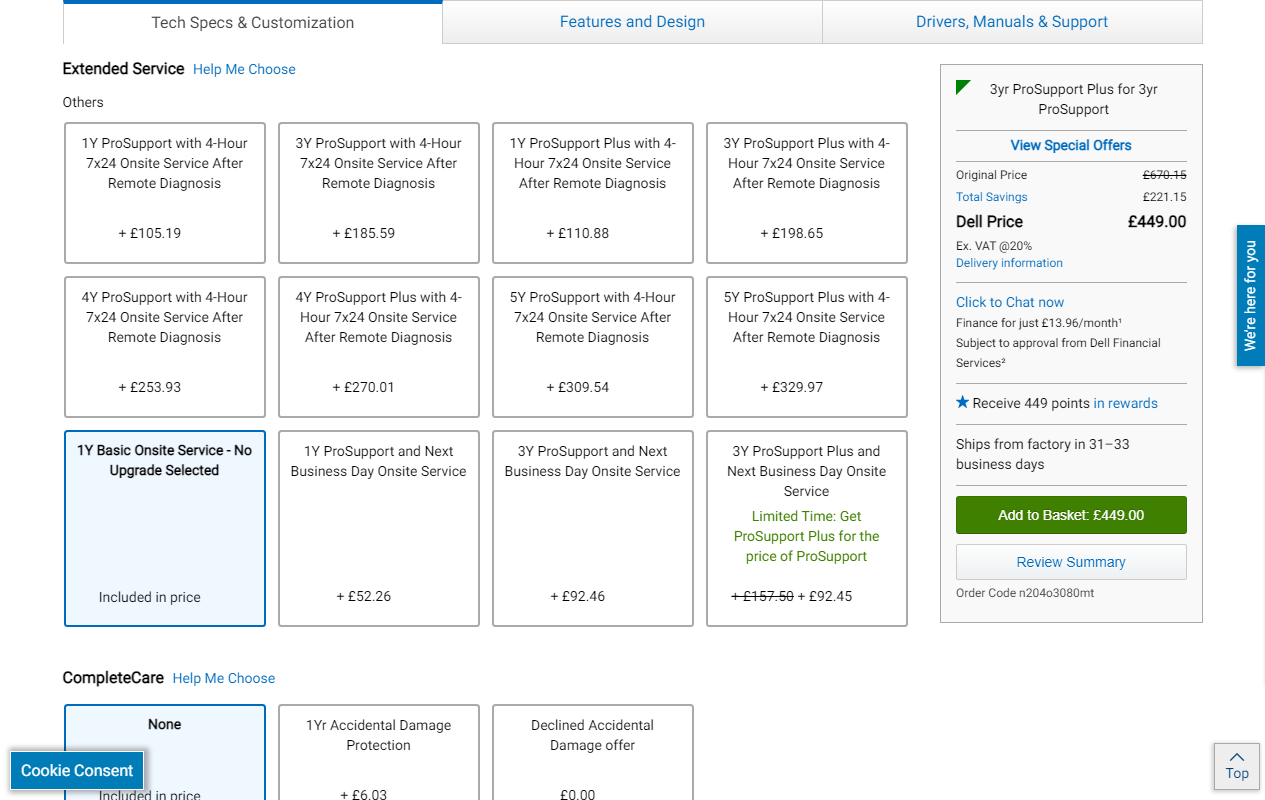1265x800 pixels.
Task: Click the rewards star icon
Action: [x=962, y=402]
